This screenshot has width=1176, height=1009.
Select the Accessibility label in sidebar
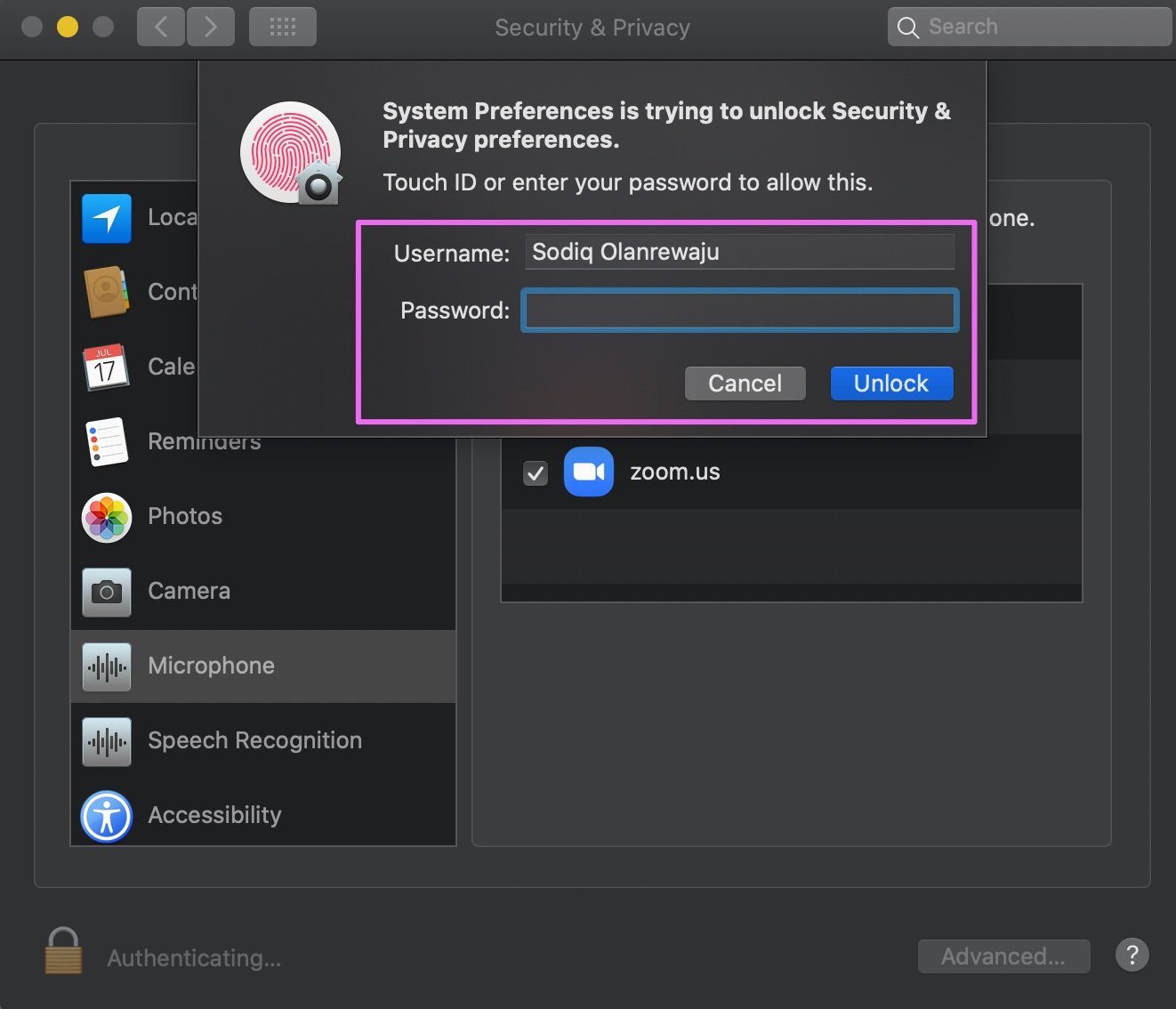coord(215,815)
